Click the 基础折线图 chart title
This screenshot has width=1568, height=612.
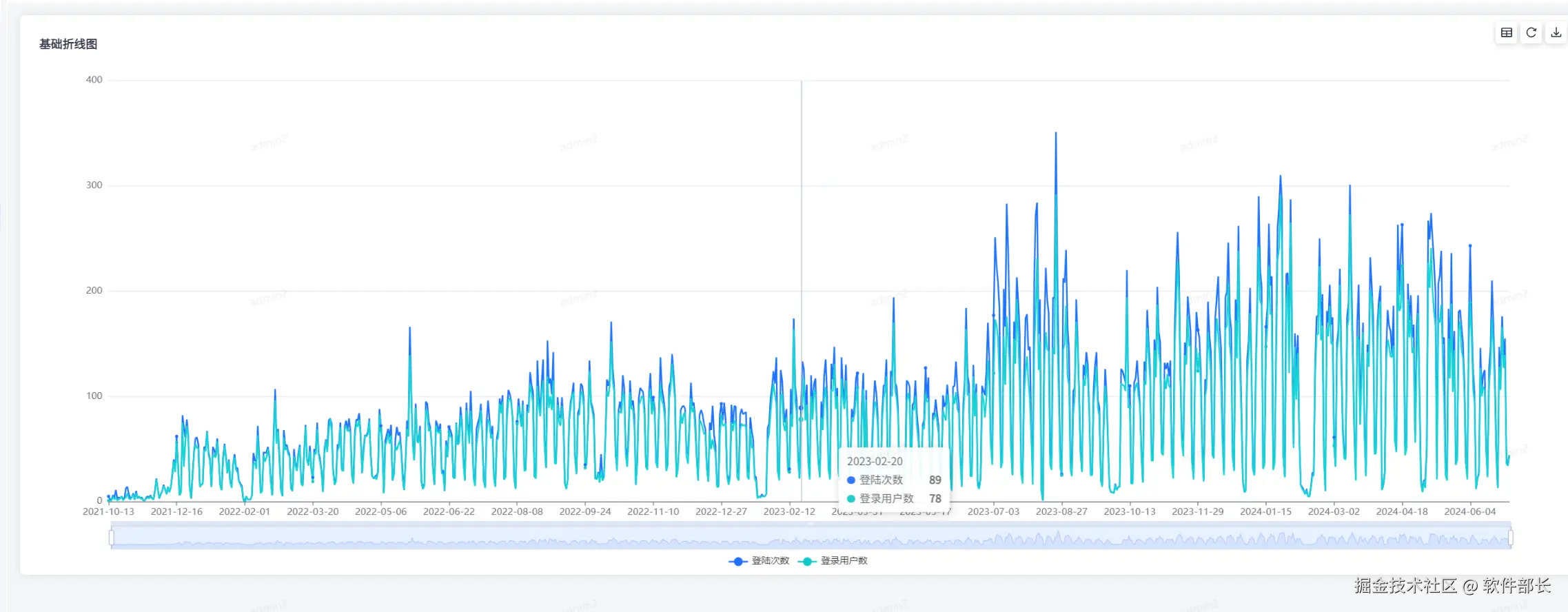point(68,44)
